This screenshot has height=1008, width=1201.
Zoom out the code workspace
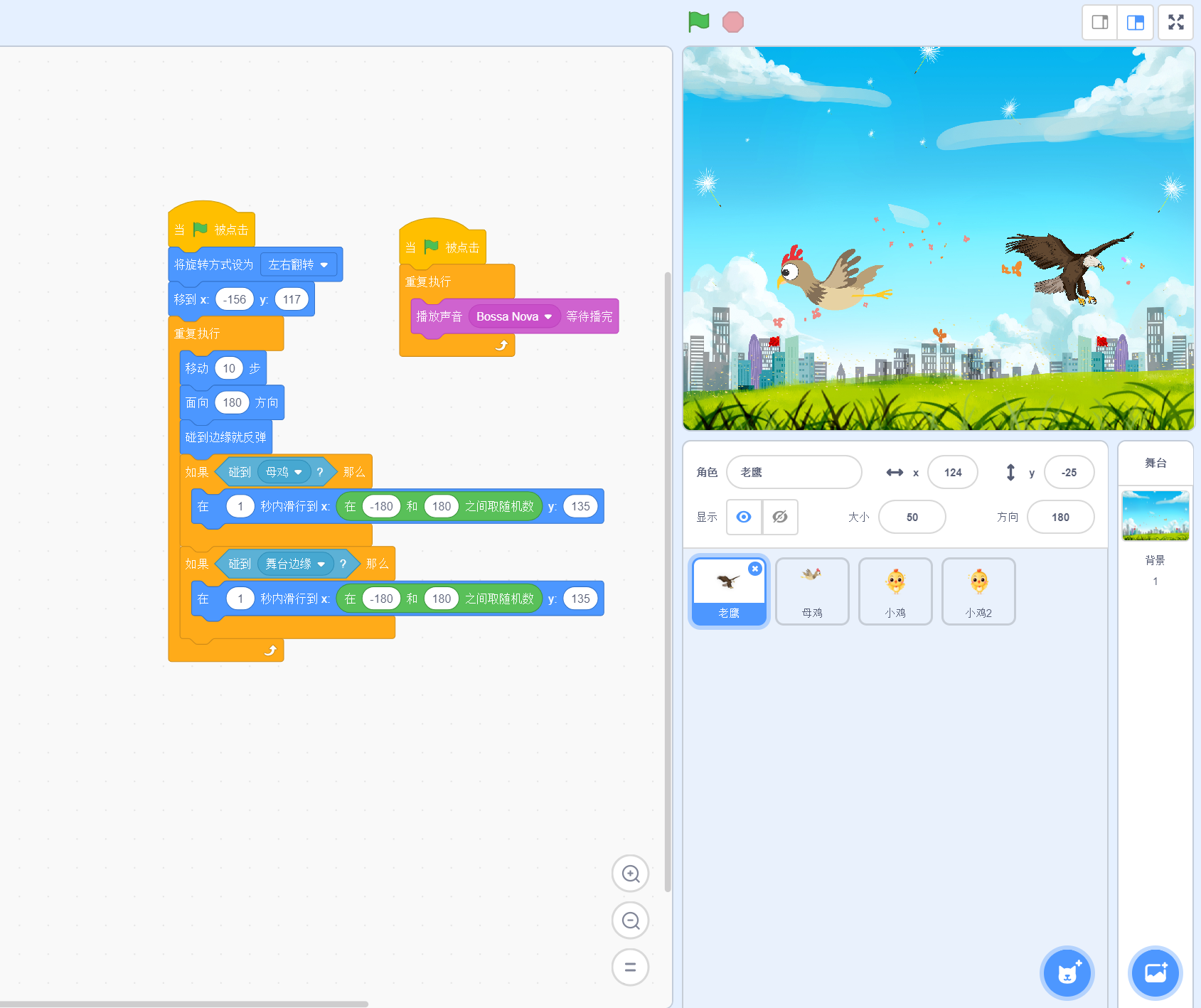(x=630, y=921)
